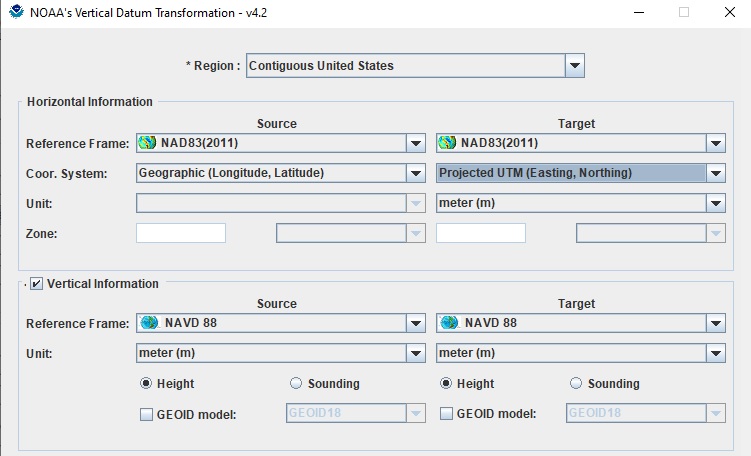Open source Coor. System Geographic dropdown
Image resolution: width=751 pixels, height=456 pixels.
281,173
